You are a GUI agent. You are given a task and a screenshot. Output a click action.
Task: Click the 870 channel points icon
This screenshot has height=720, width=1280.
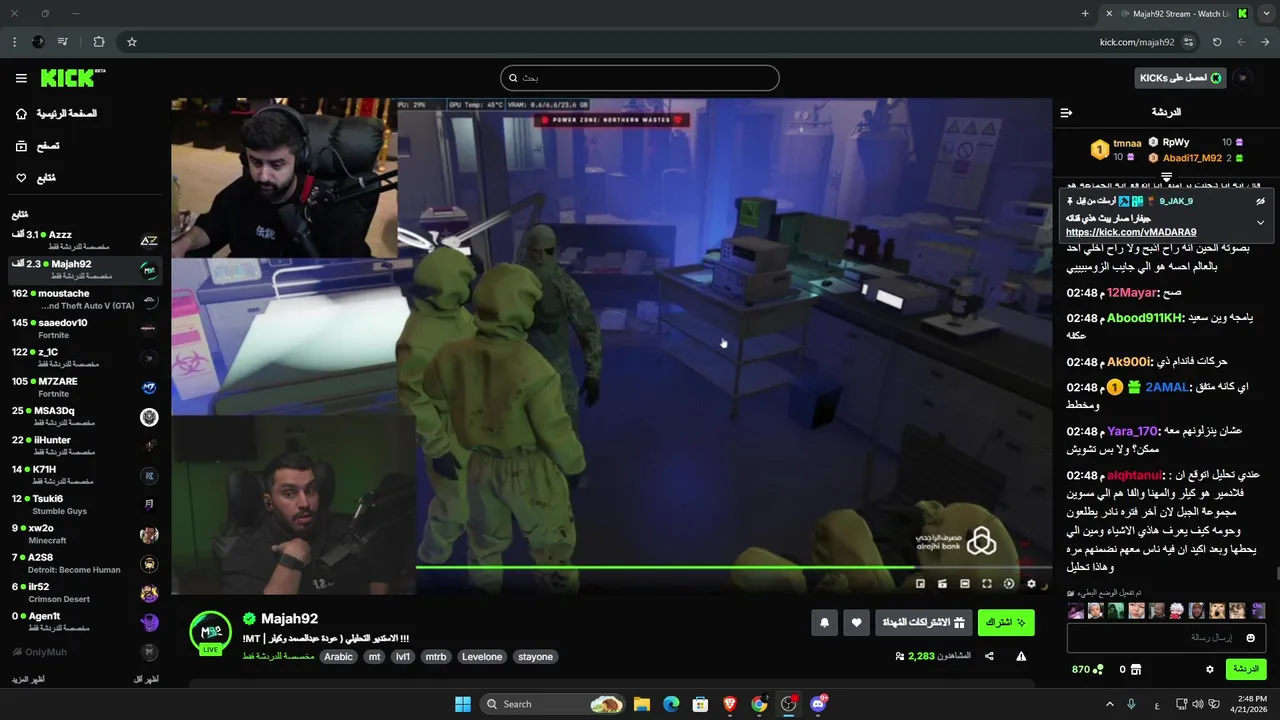click(1098, 669)
